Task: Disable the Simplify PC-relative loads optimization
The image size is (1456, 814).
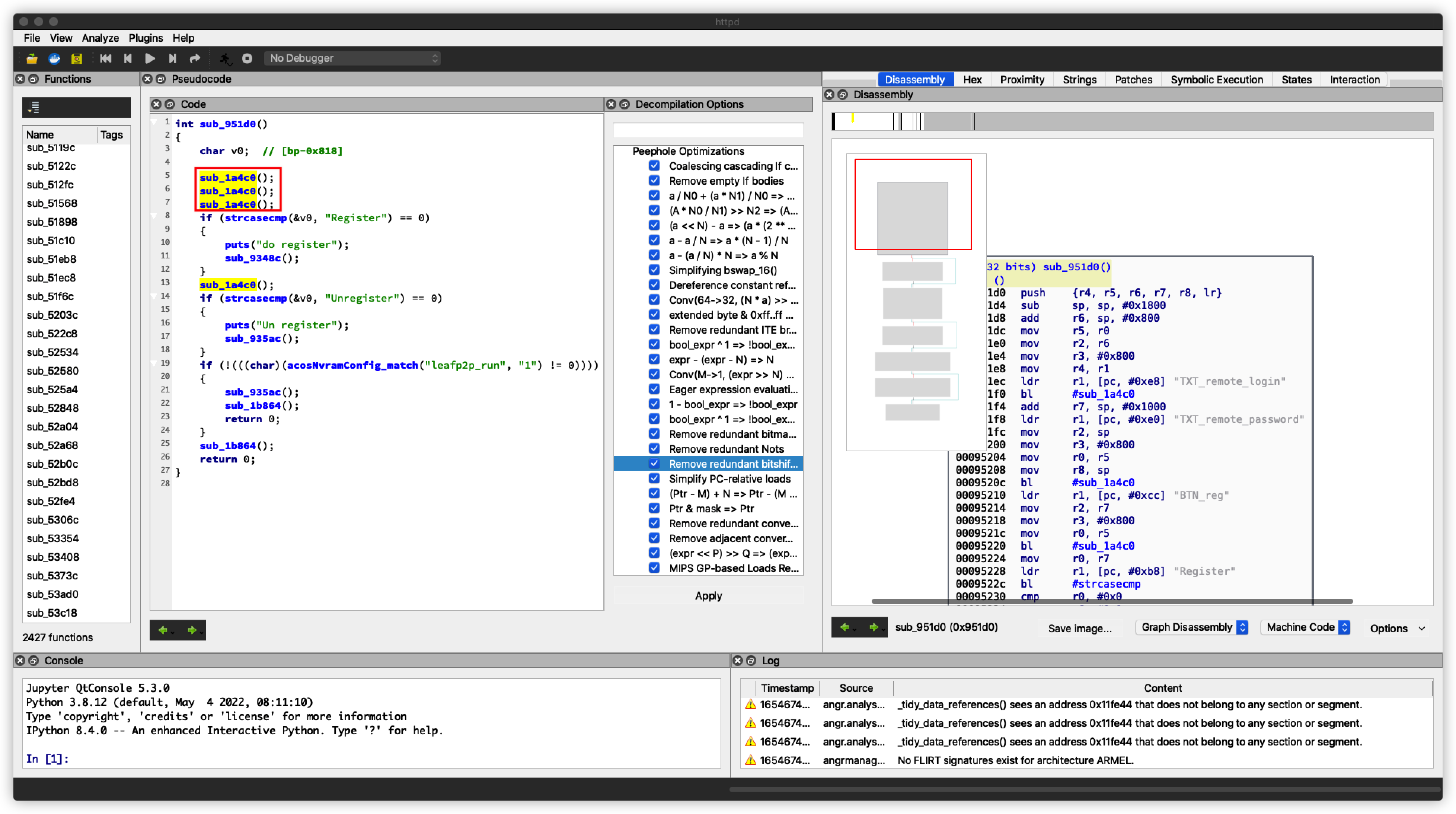Action: coord(654,478)
